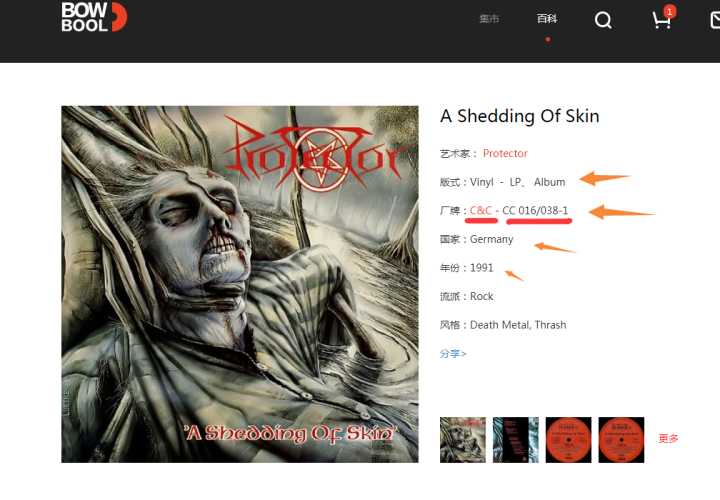
Task: Click the Germany country value
Action: pos(491,239)
